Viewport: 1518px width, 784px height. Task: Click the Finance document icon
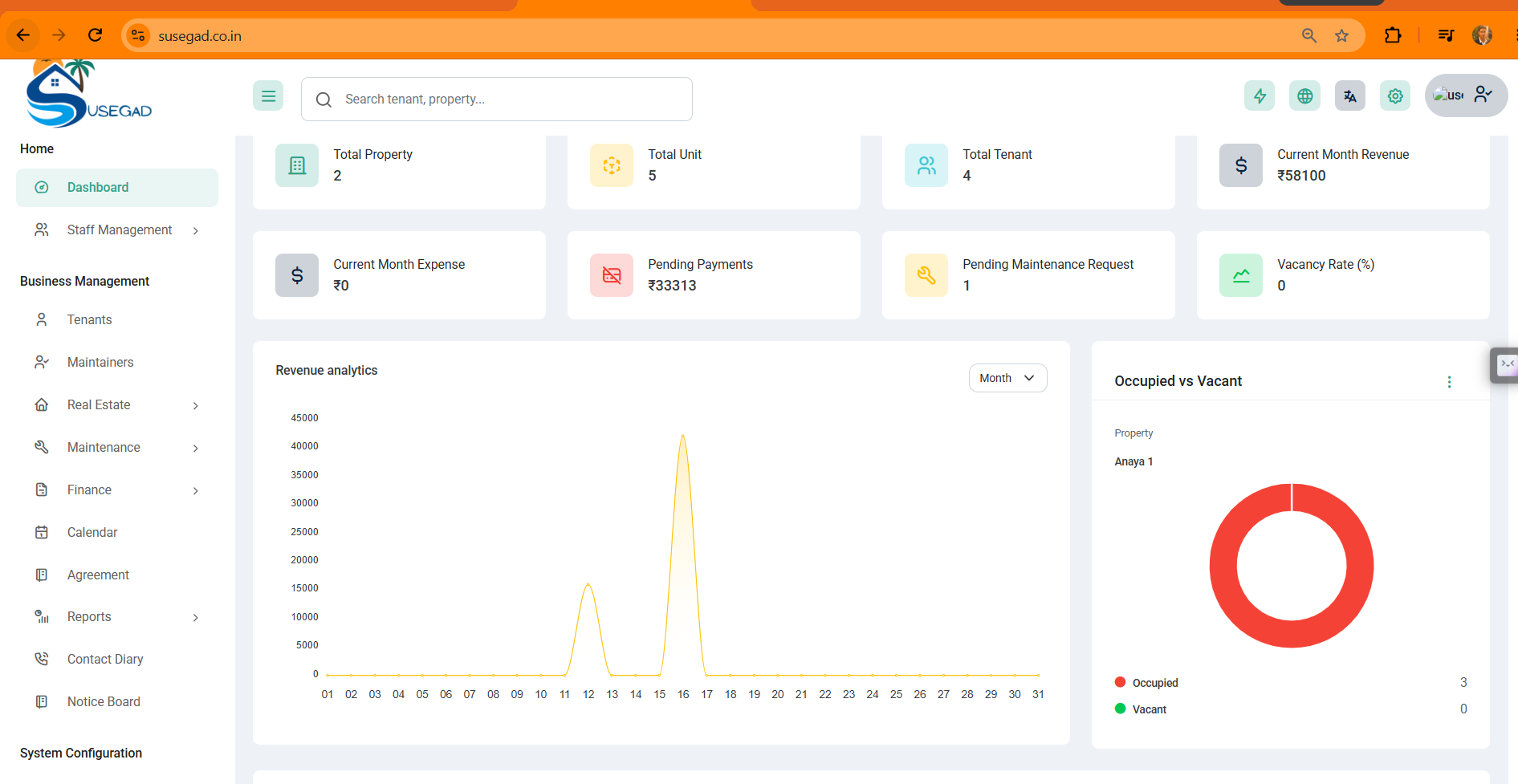click(42, 489)
